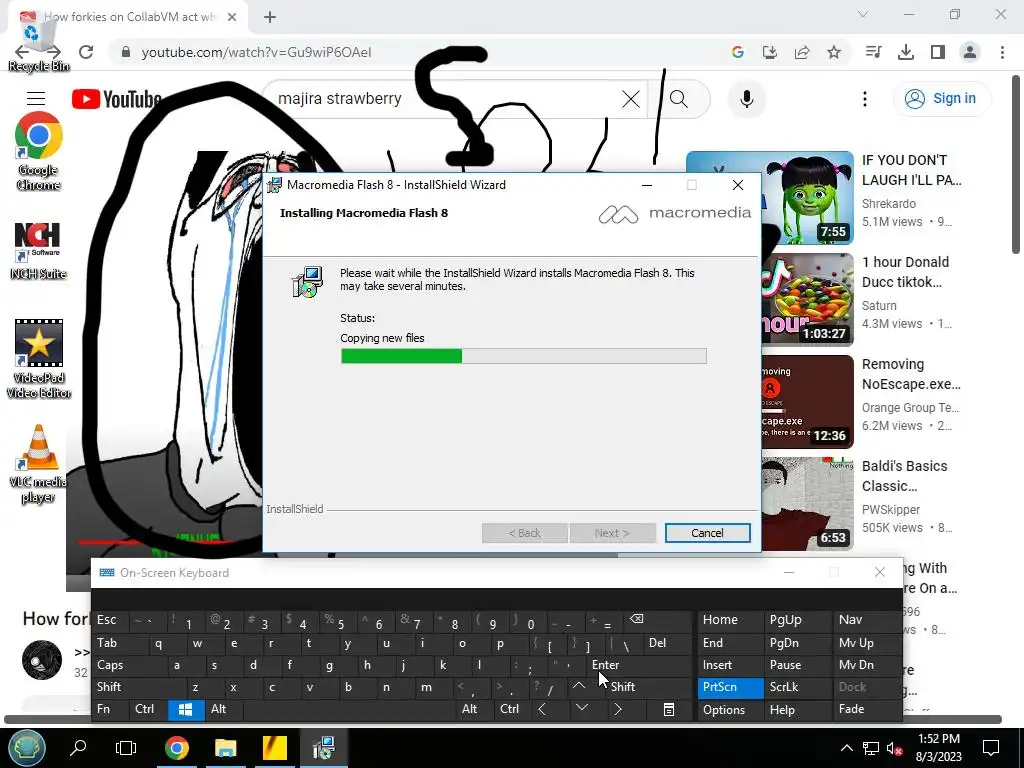The width and height of the screenshot is (1024, 768).
Task: Click the share this page icon
Action: click(x=802, y=52)
